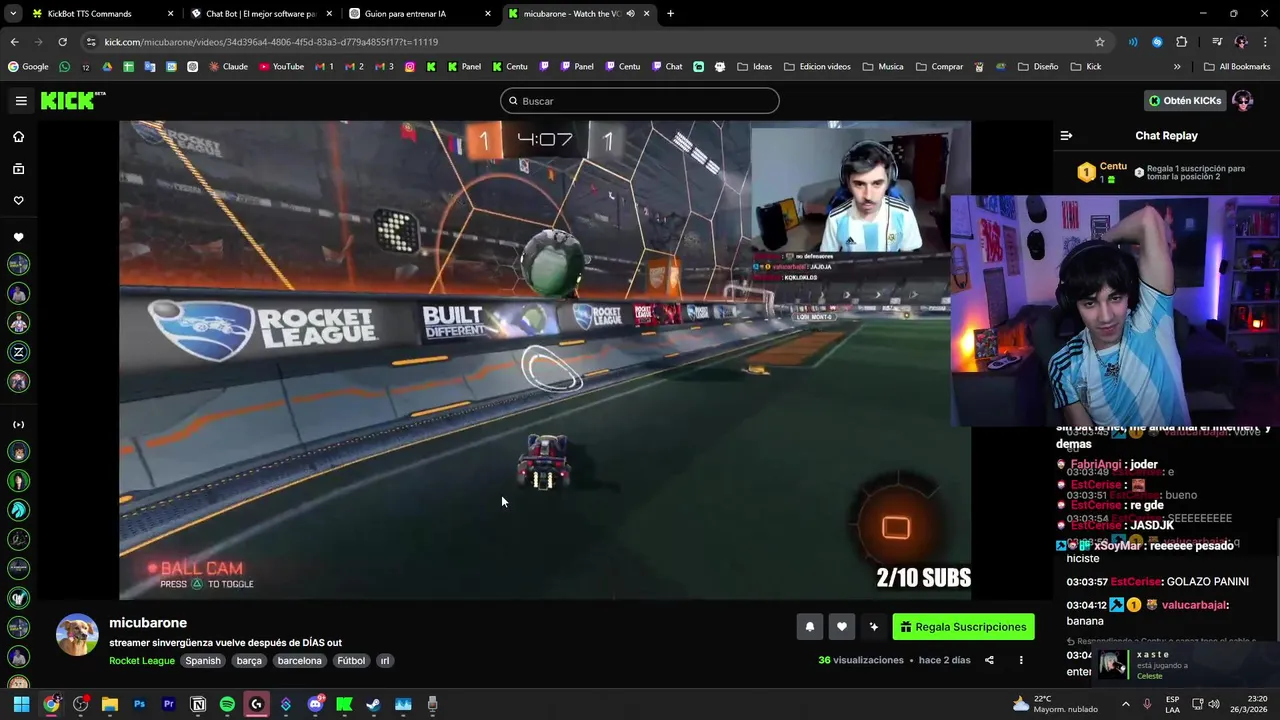
Task: Bookmark this page with star
Action: point(1100,42)
